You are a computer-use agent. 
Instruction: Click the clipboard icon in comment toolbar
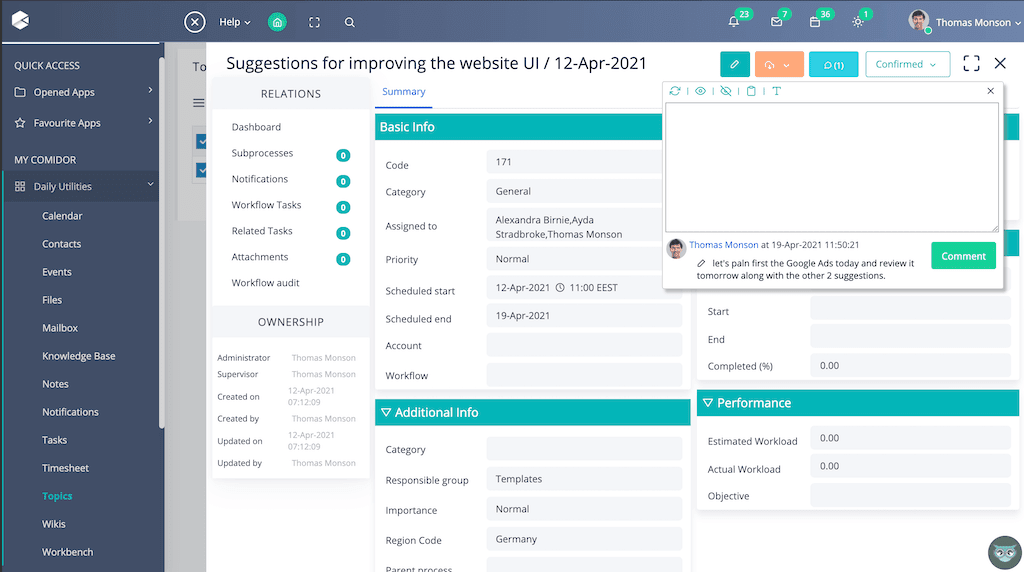tap(751, 91)
